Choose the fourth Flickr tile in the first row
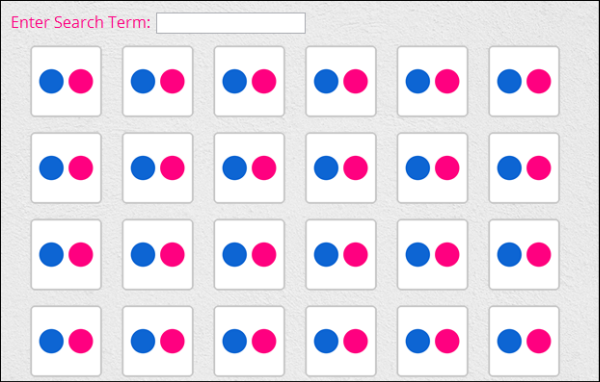Viewport: 600px width, 382px height. [x=341, y=81]
